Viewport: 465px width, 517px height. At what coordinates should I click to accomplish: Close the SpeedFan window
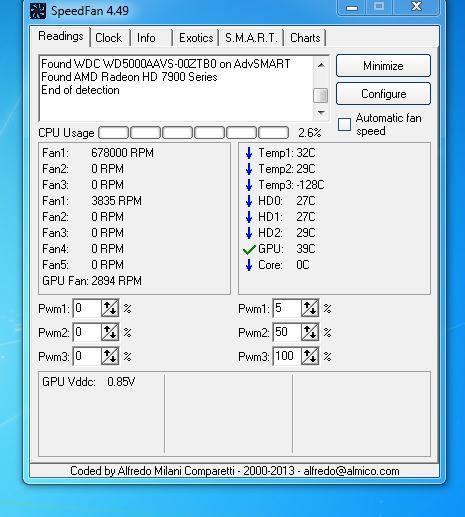[416, 7]
